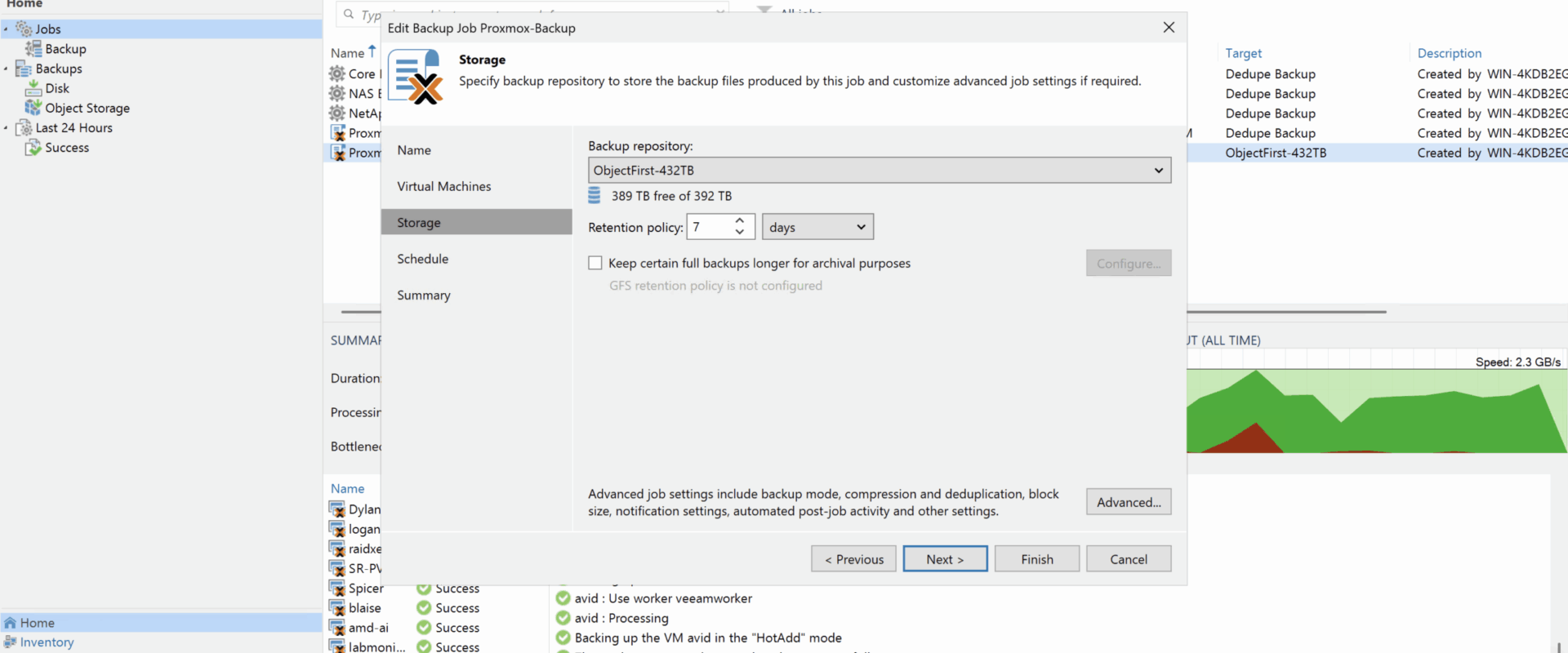Click the Success node icon
The width and height of the screenshot is (1568, 653).
tap(33, 147)
